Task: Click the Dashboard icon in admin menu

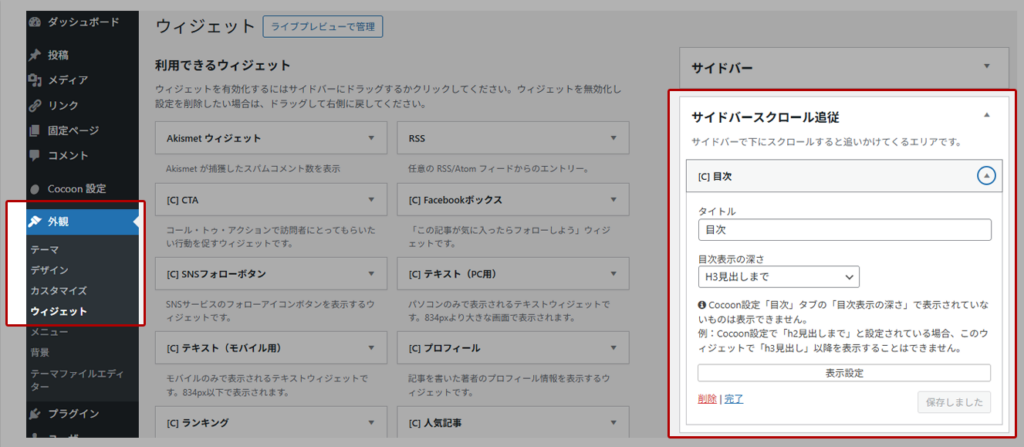Action: [35, 21]
